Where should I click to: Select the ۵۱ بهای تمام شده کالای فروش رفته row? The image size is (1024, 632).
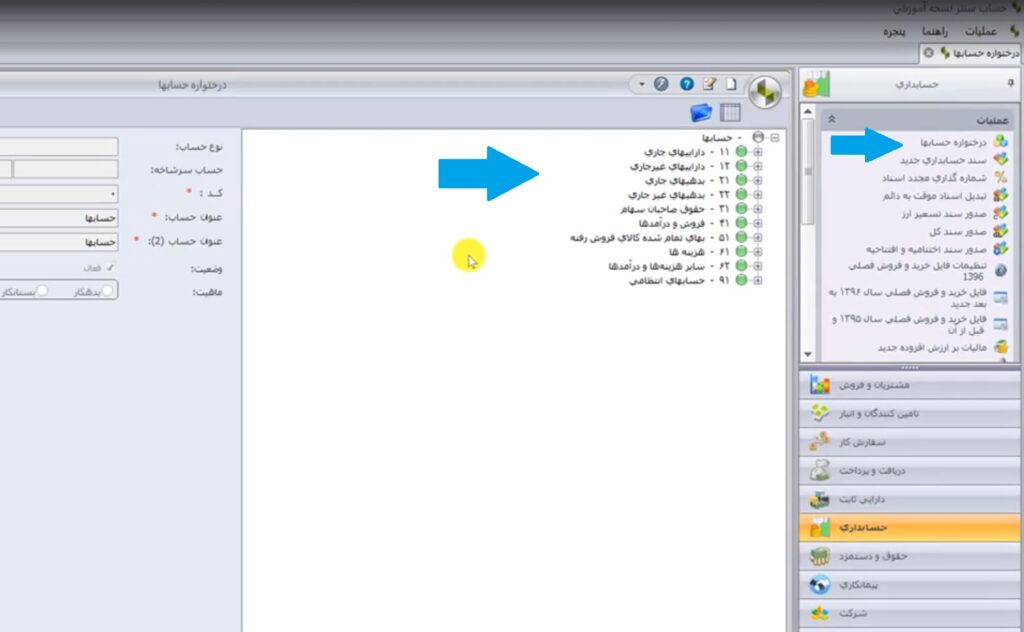click(x=650, y=238)
